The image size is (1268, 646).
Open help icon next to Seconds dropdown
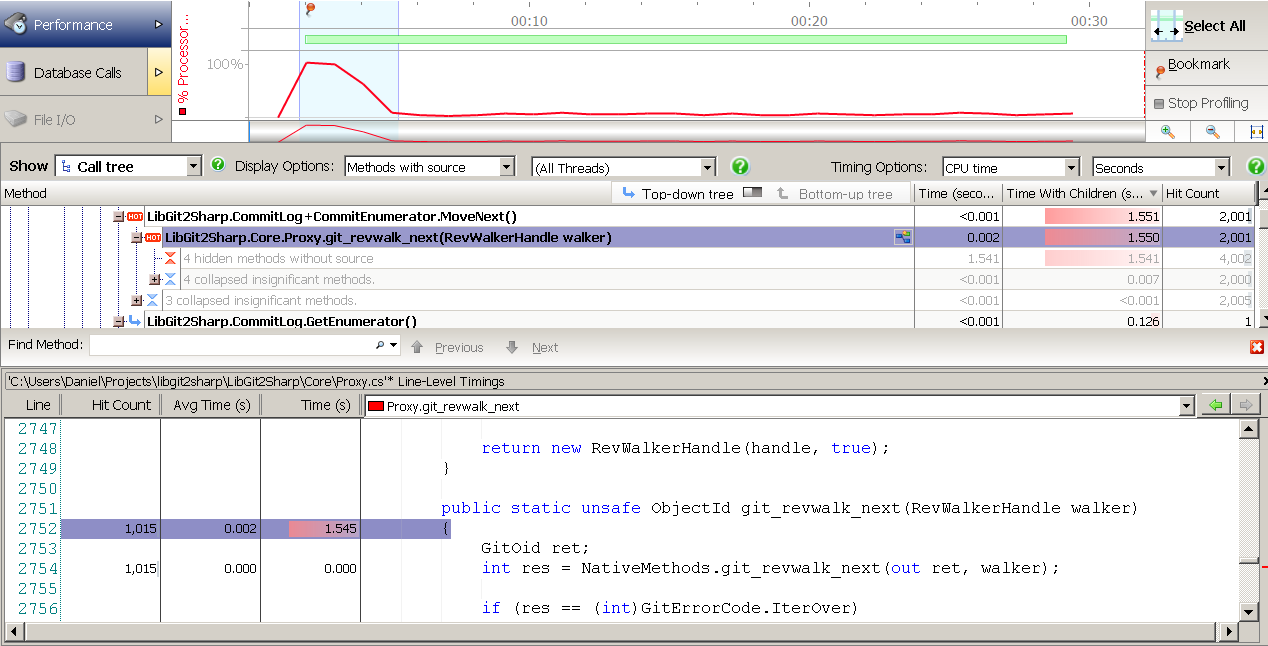[x=1256, y=166]
